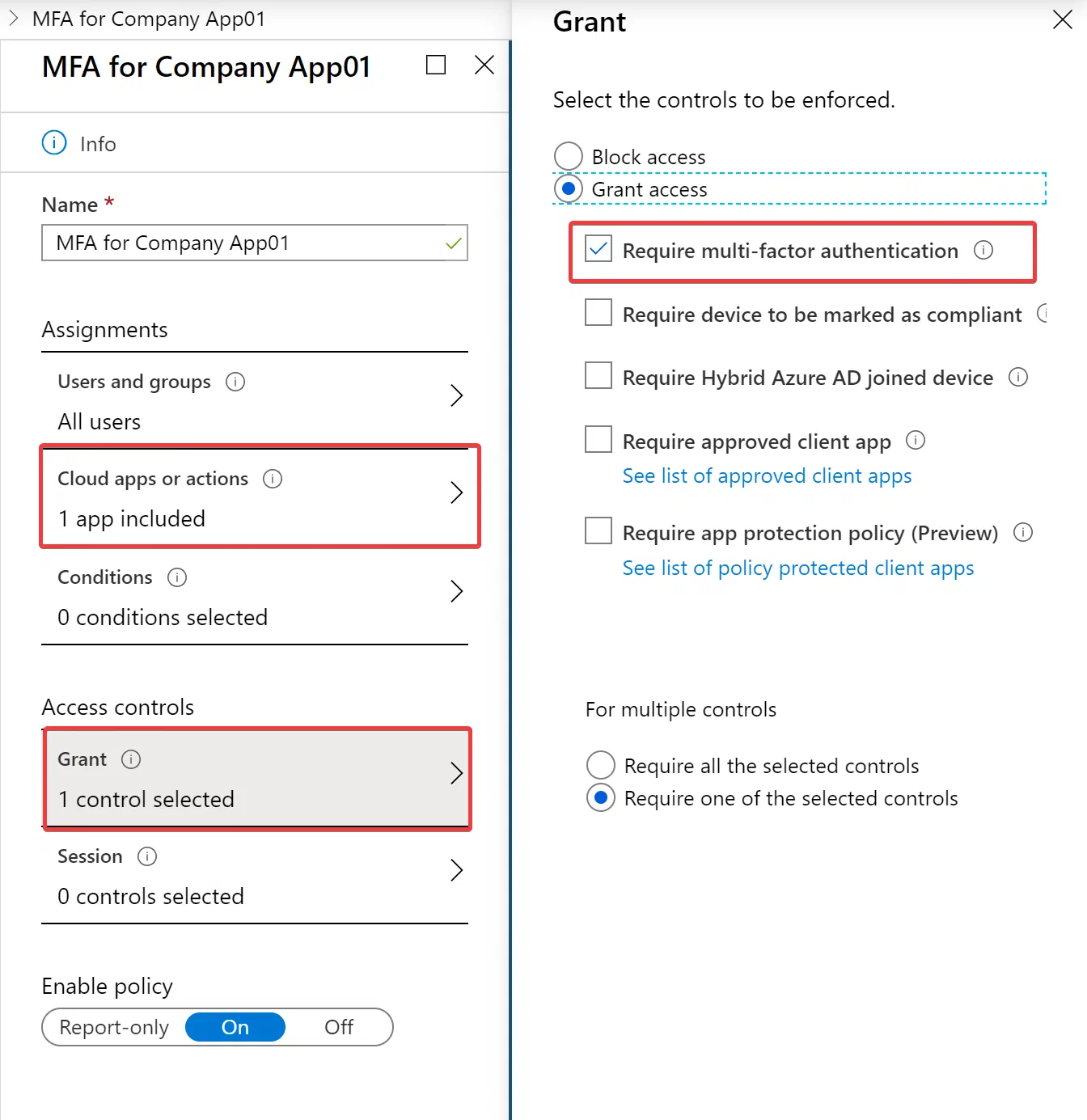Expand Users and groups chevron
Viewport: 1087px width, 1120px height.
(456, 395)
